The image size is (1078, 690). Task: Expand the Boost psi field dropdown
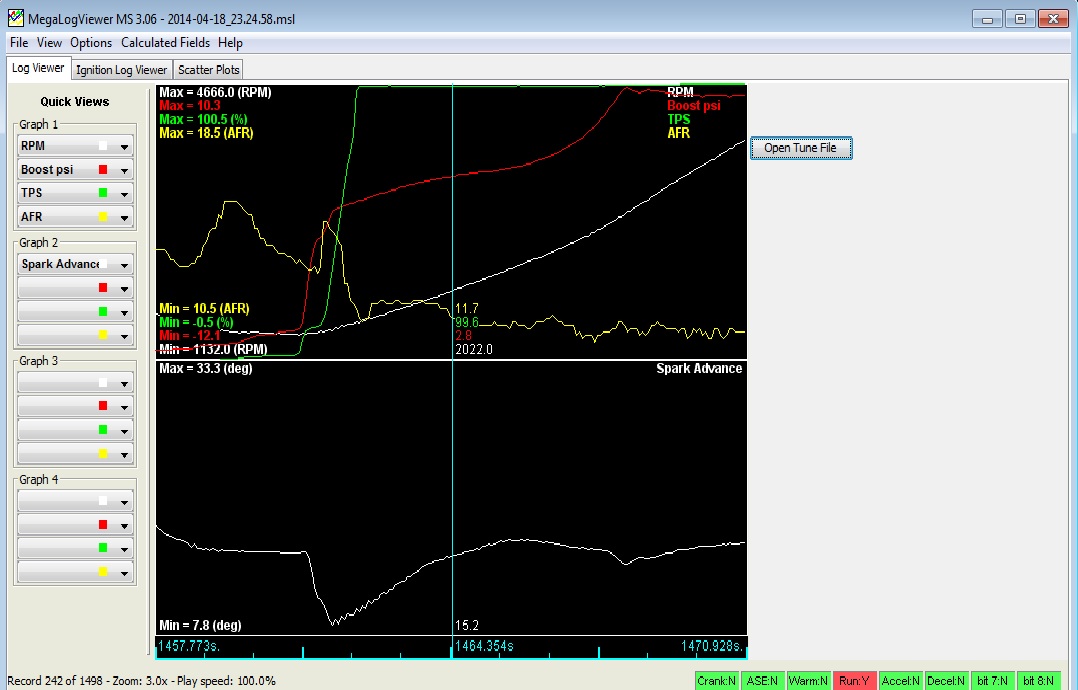(x=75, y=170)
